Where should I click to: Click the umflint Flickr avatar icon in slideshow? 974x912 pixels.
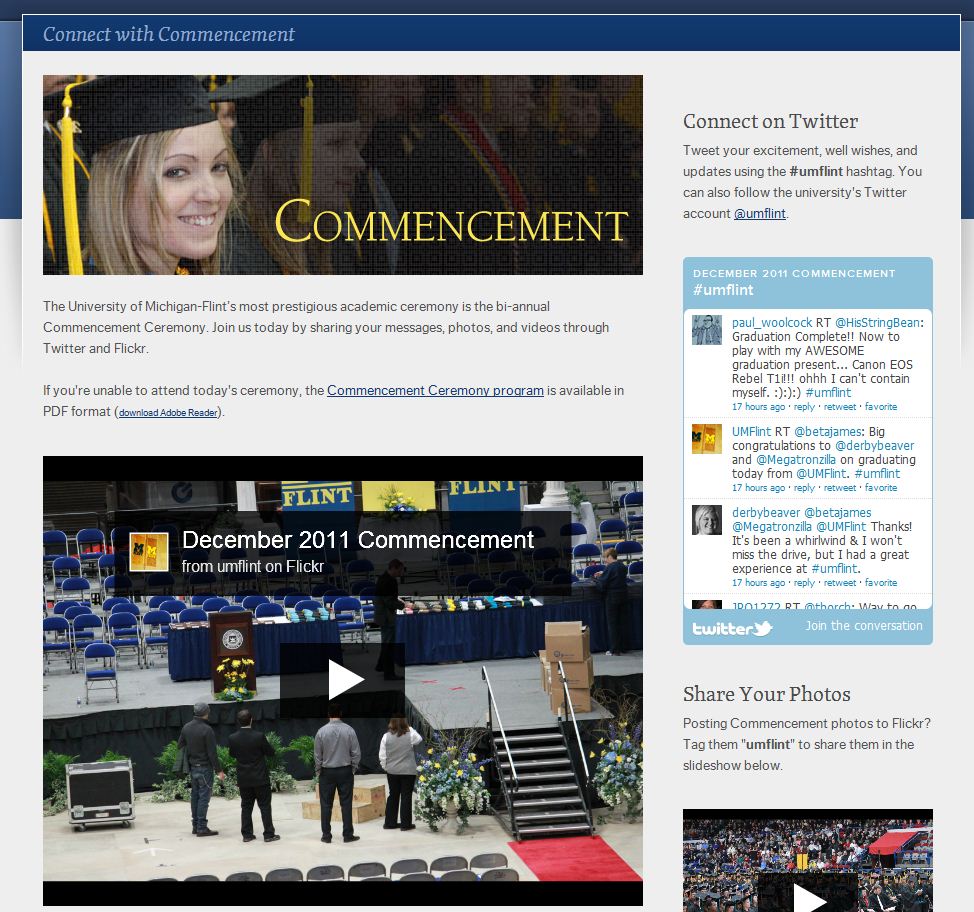coord(149,552)
